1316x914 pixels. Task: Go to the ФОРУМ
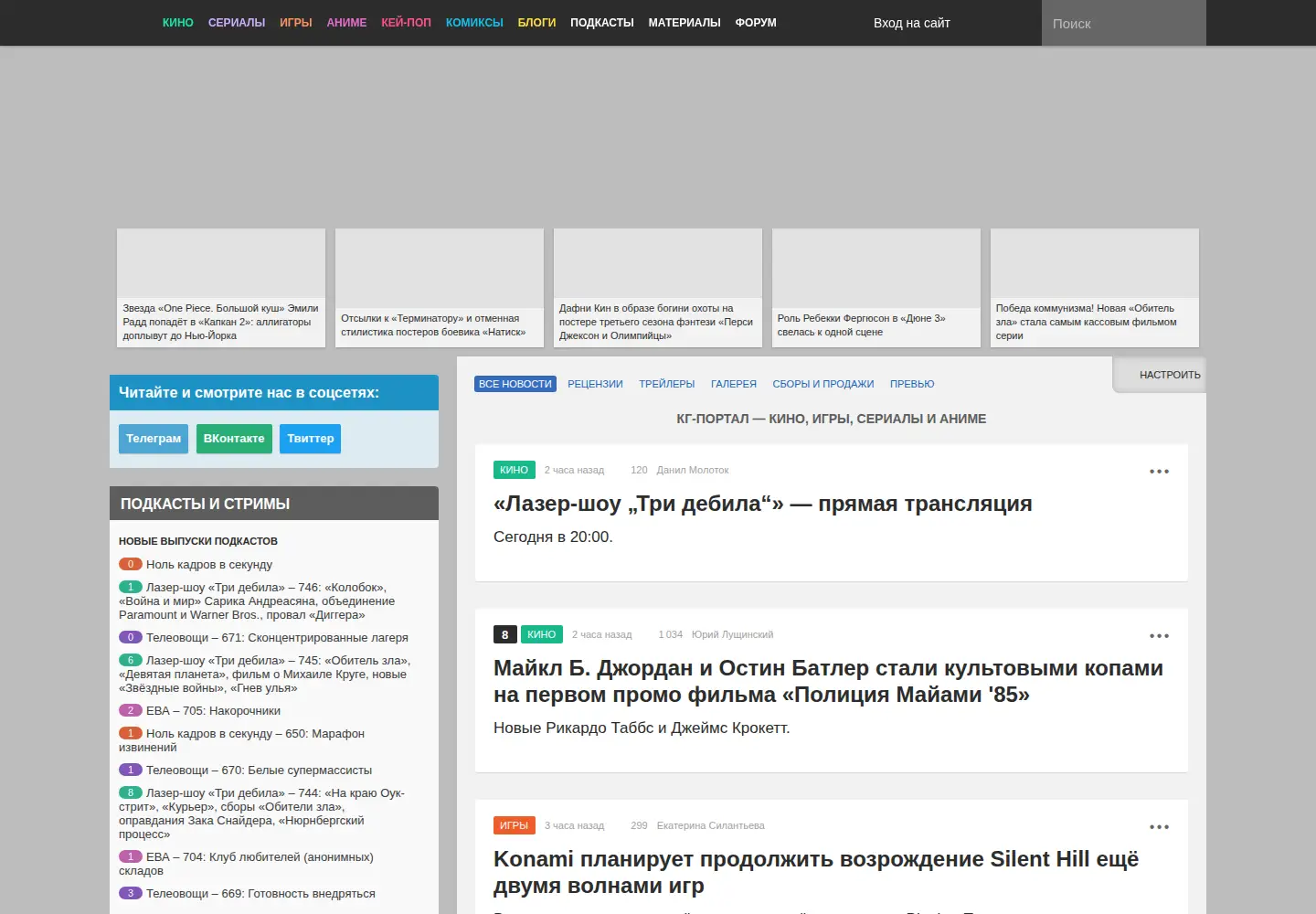[x=756, y=23]
